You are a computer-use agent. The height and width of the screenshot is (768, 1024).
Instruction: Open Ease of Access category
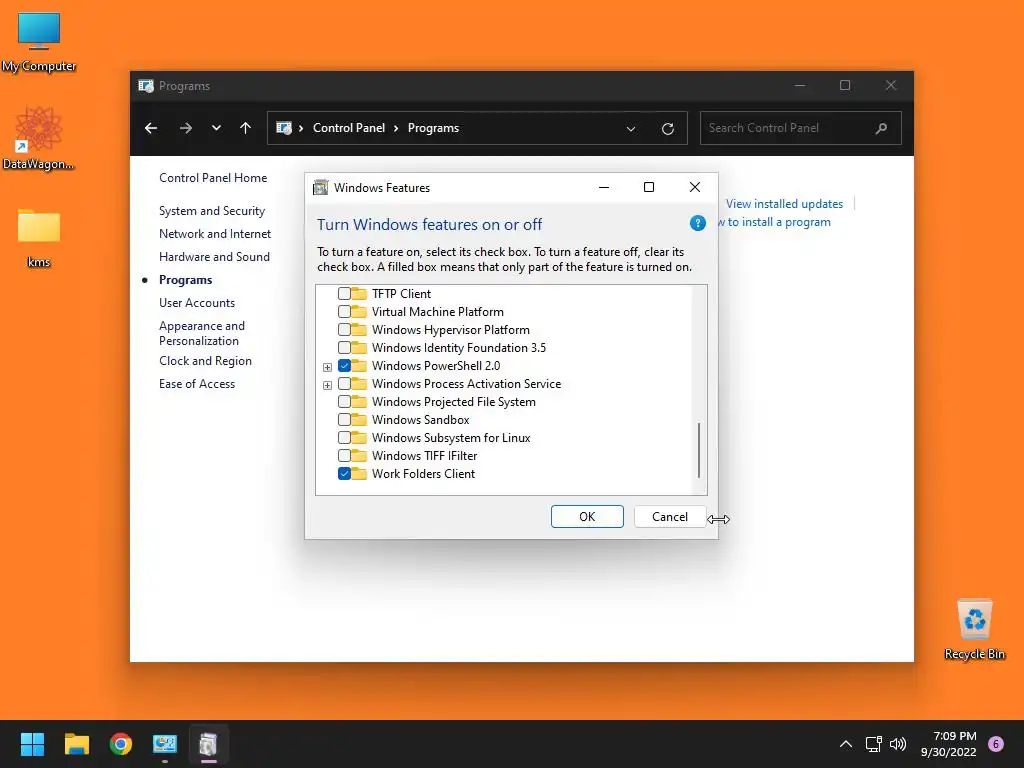[197, 384]
